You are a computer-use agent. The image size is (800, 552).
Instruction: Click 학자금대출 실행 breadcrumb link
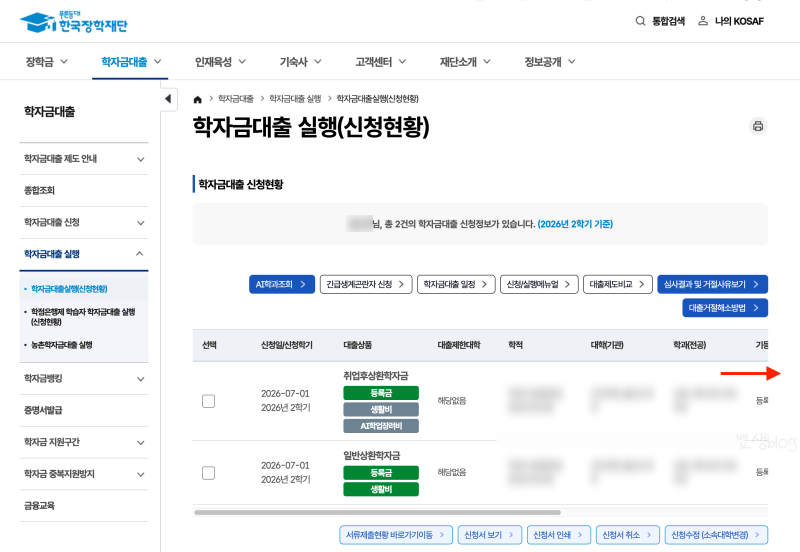295,98
